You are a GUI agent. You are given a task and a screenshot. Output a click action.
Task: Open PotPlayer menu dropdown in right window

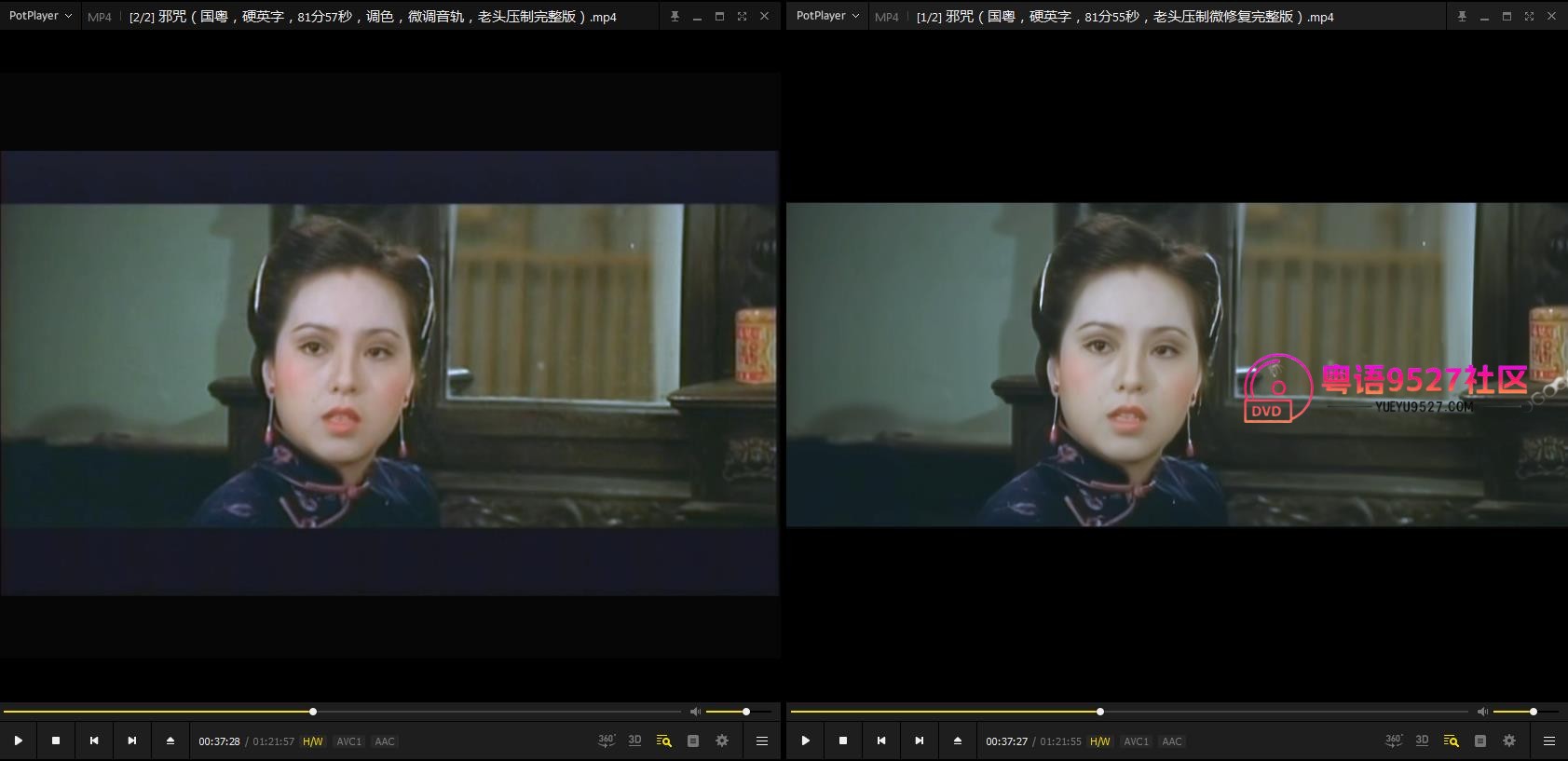coord(827,16)
